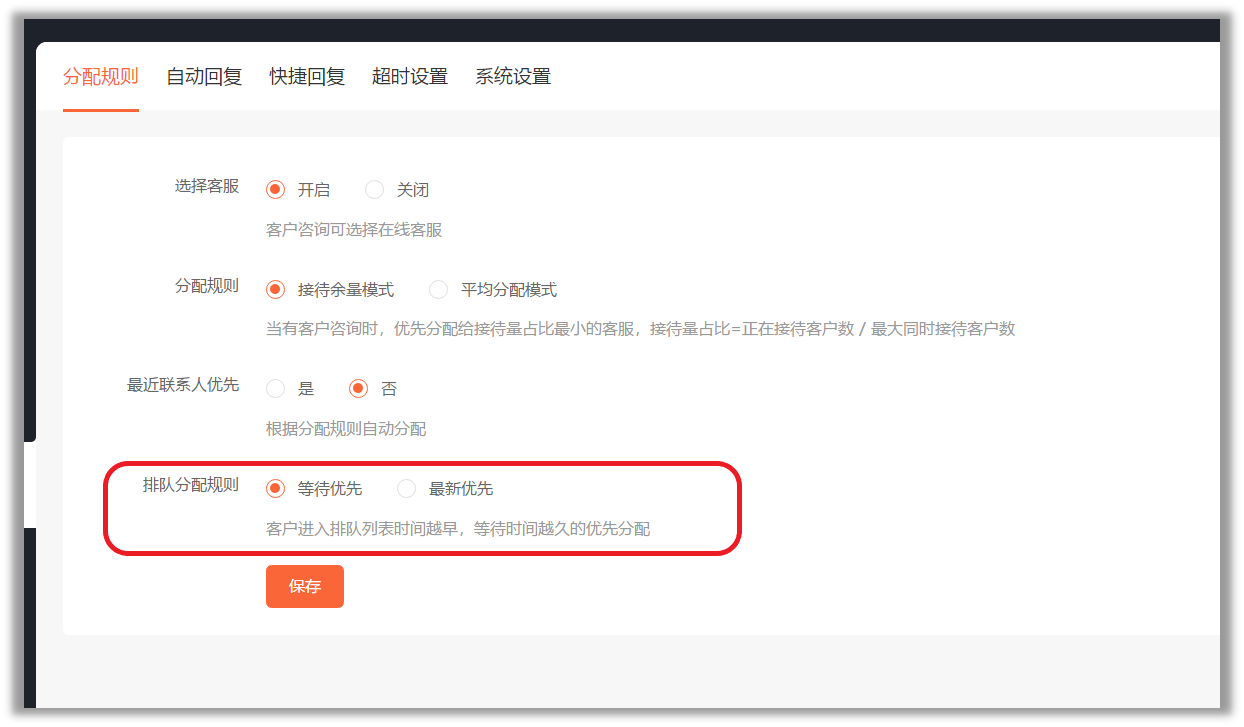Click hint text 根据分配规则自动分配

pos(346,429)
